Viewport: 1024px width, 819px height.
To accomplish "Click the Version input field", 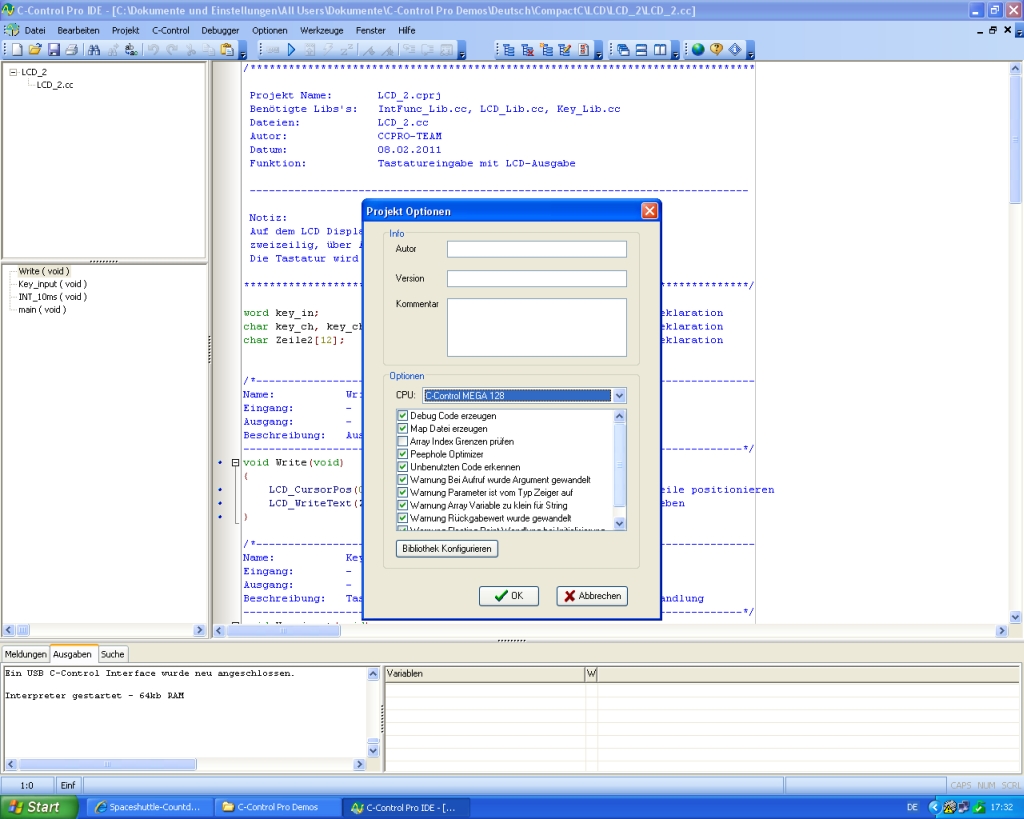I will 537,279.
